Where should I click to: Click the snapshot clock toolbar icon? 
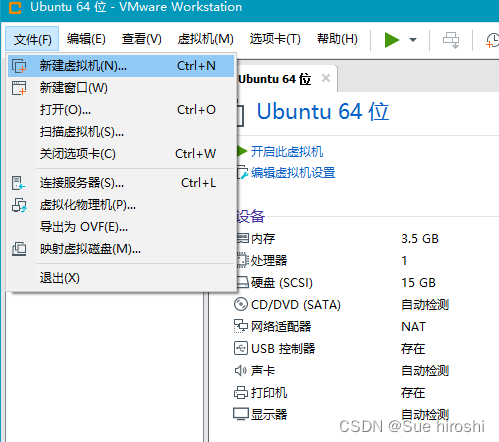493,40
